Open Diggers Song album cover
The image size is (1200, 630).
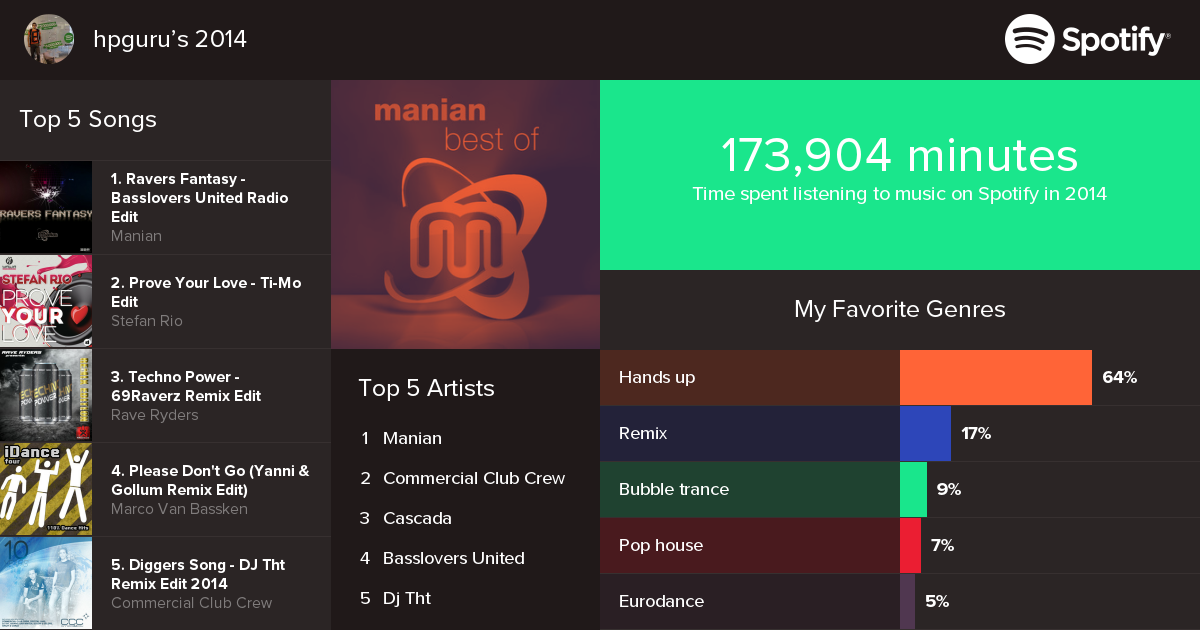tap(46, 583)
